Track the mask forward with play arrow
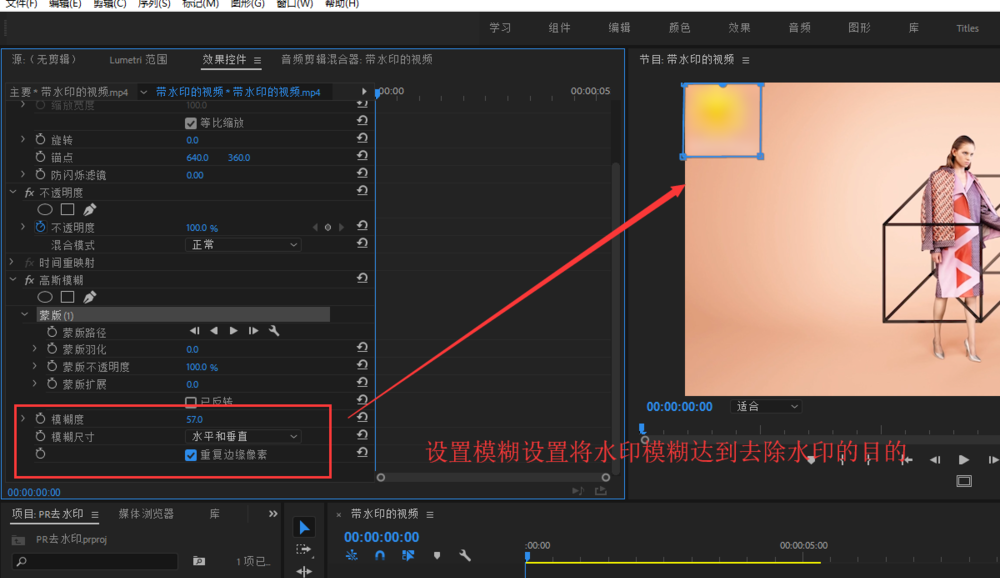Viewport: 1000px width, 578px height. point(234,331)
